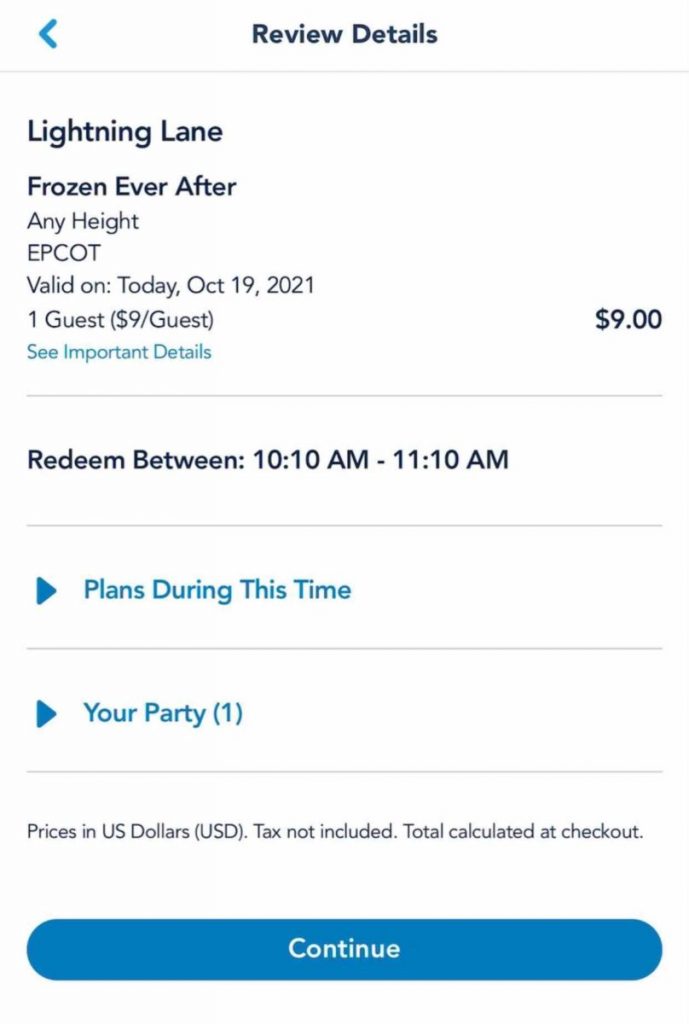689x1024 pixels.
Task: Expand the Your Party (1) section label
Action: (163, 713)
